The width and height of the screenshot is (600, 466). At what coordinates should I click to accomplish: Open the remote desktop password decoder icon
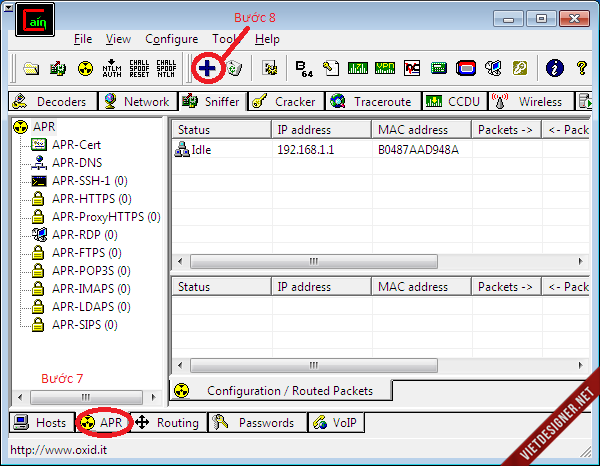[493, 69]
